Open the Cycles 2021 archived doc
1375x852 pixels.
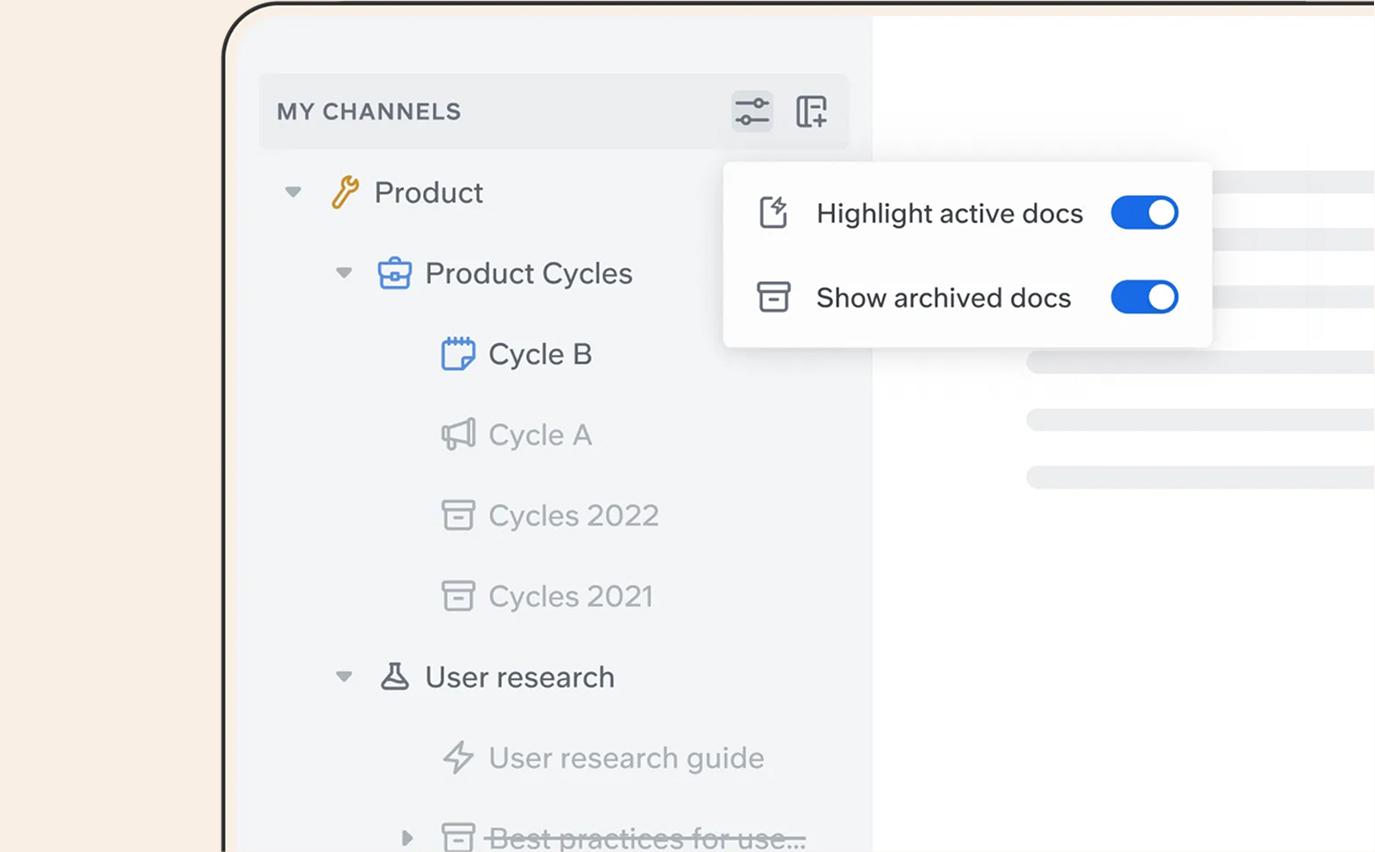click(x=570, y=596)
